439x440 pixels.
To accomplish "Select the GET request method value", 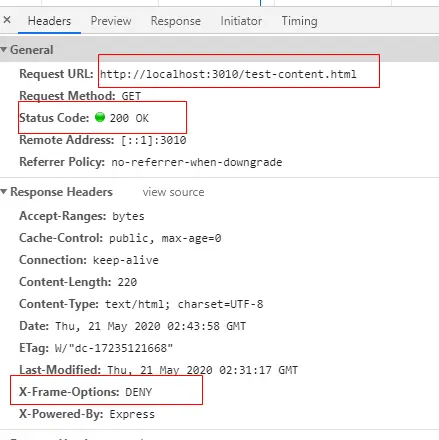I will [131, 96].
